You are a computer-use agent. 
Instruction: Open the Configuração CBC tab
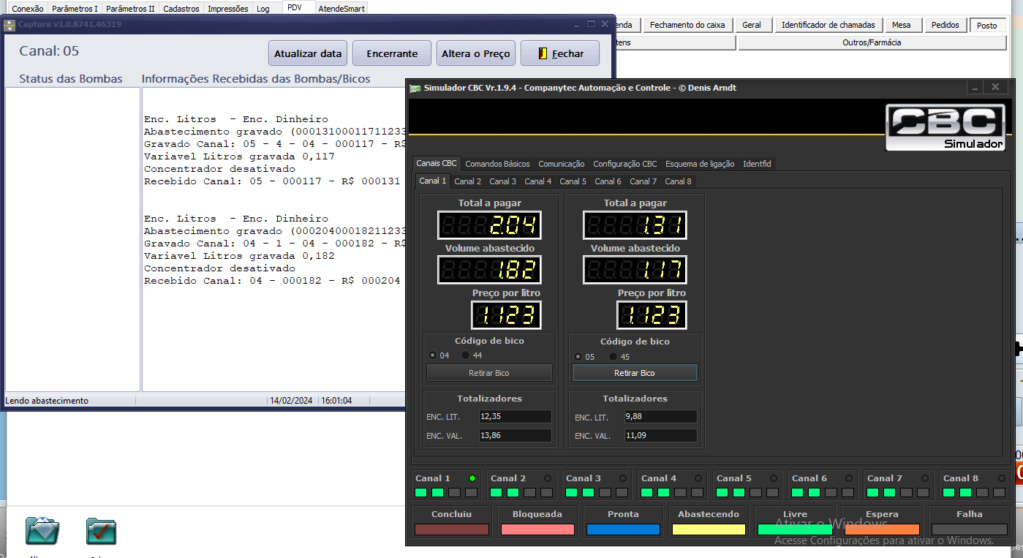point(625,164)
